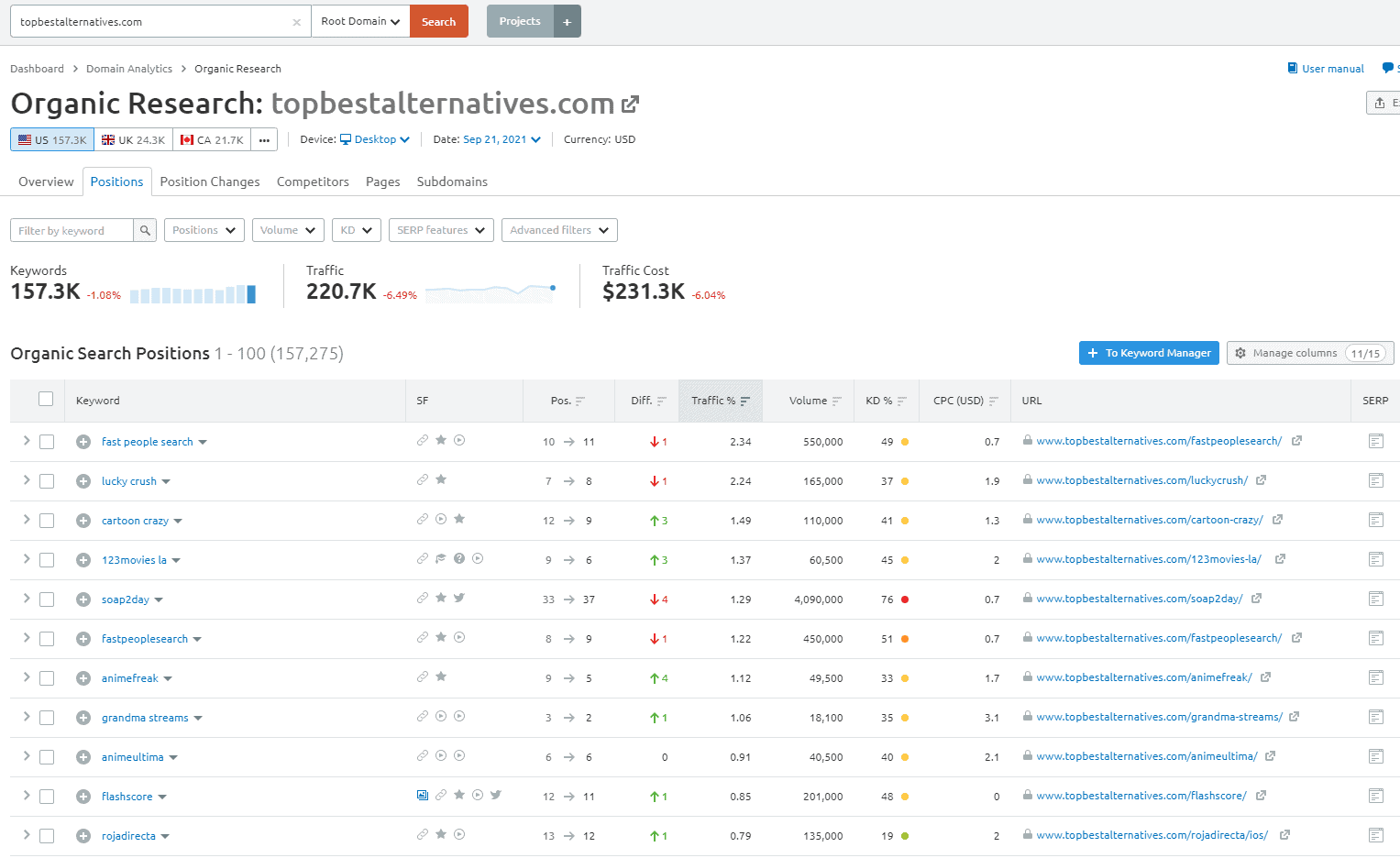The height and width of the screenshot is (858, 1400).
Task: Open cartoon-crazy URL external link icon
Action: tap(1277, 520)
